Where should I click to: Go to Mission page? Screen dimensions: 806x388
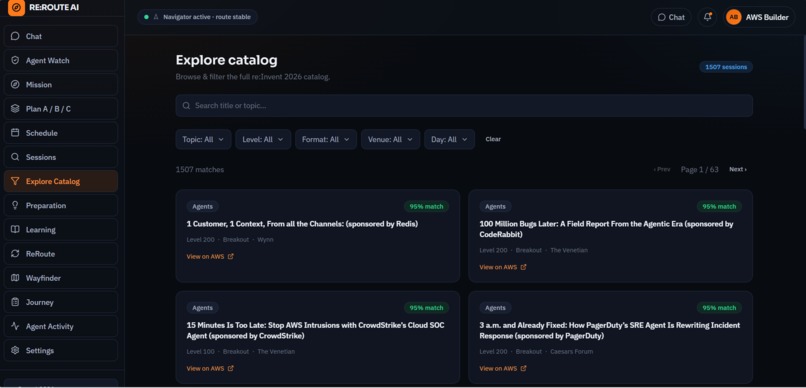click(61, 85)
